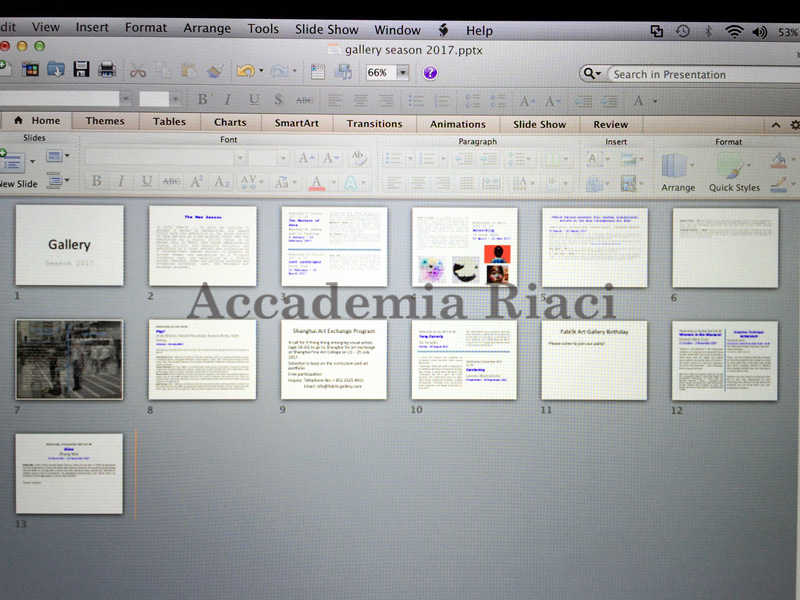Click the Show/Hide slide panel icon in toolbar
This screenshot has height=600, width=800.
click(x=317, y=71)
